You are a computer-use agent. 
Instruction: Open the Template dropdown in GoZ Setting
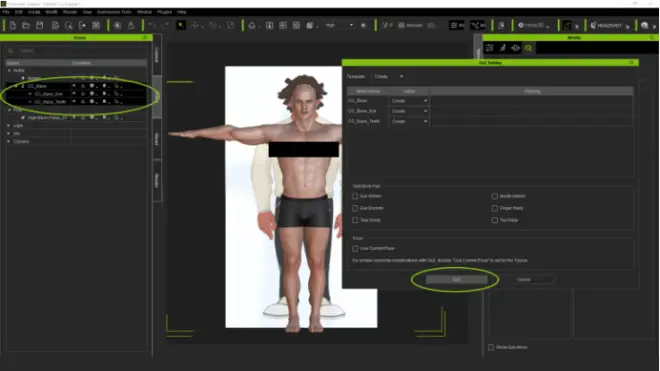[389, 77]
